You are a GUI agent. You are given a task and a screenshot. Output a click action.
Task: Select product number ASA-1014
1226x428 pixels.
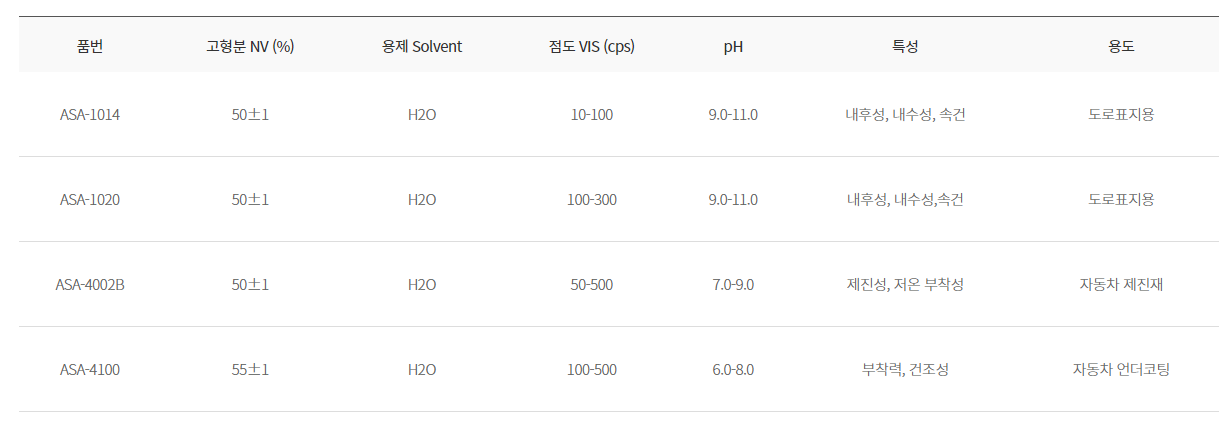tap(90, 115)
